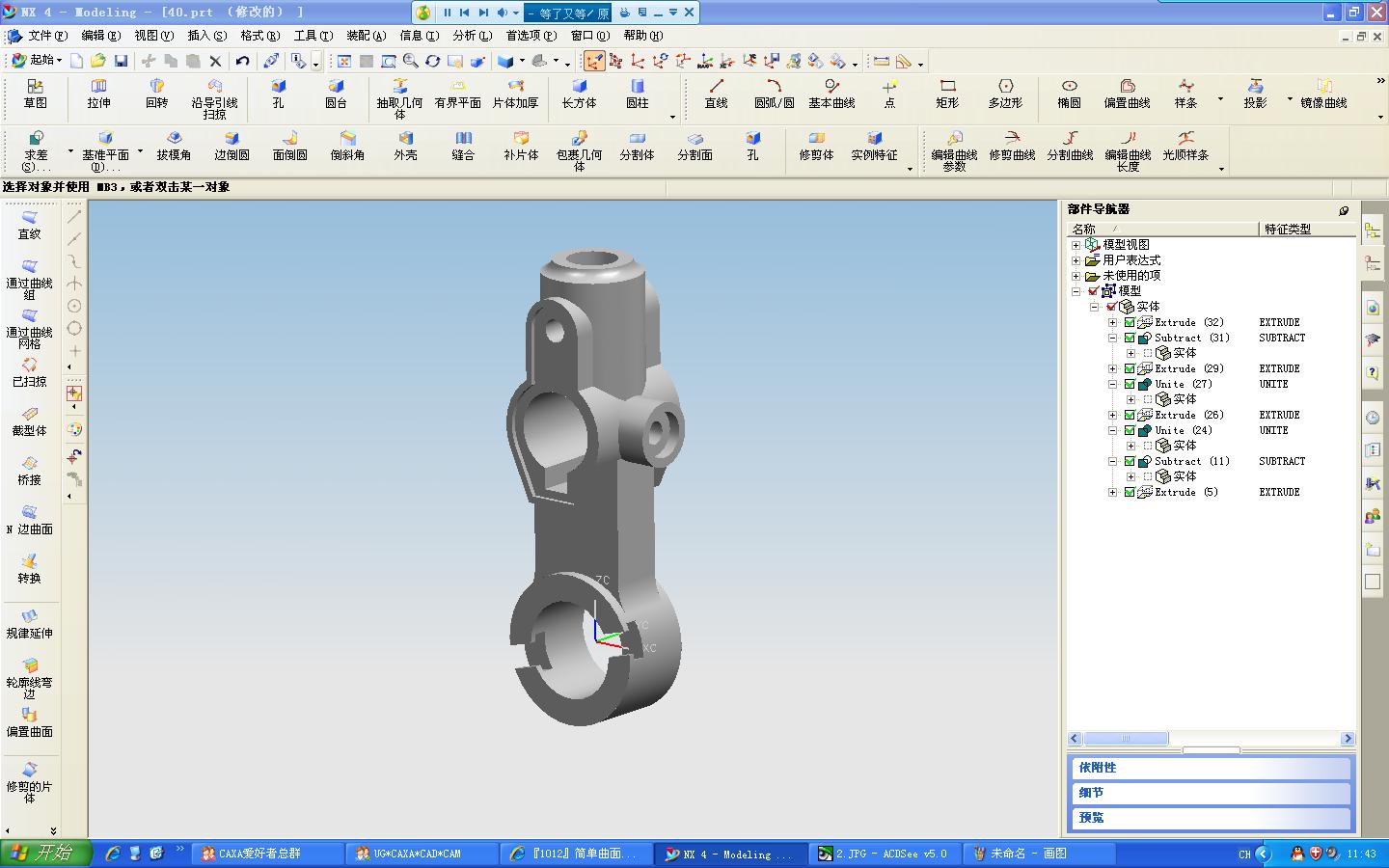Click the Windows 开始 start button
Image resolution: width=1389 pixels, height=868 pixels.
tap(45, 854)
